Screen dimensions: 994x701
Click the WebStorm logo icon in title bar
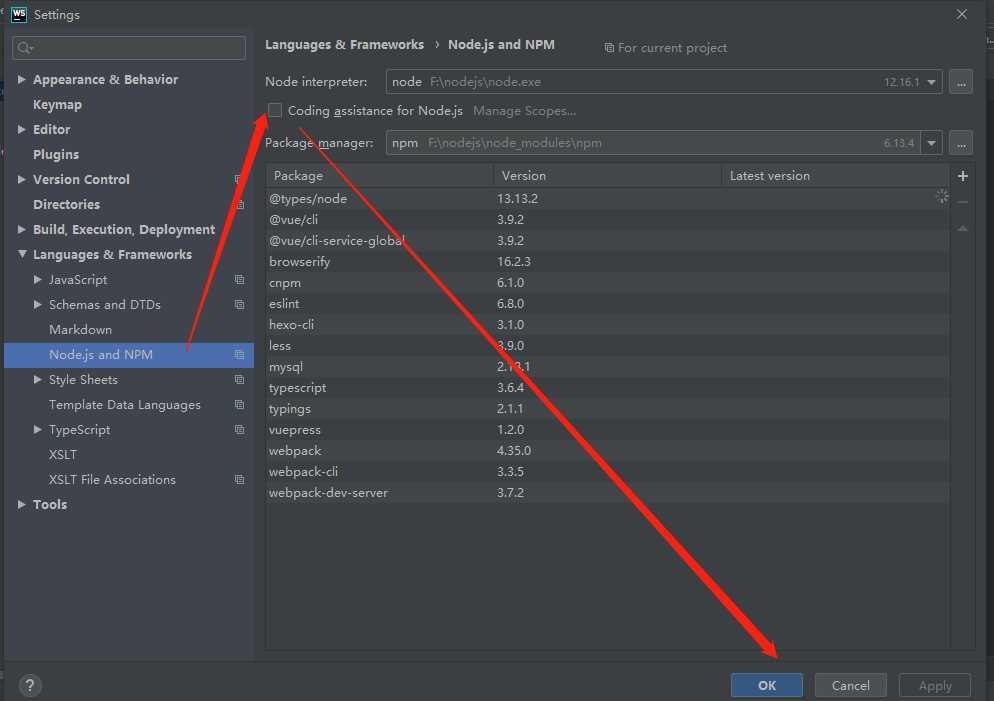coord(19,14)
